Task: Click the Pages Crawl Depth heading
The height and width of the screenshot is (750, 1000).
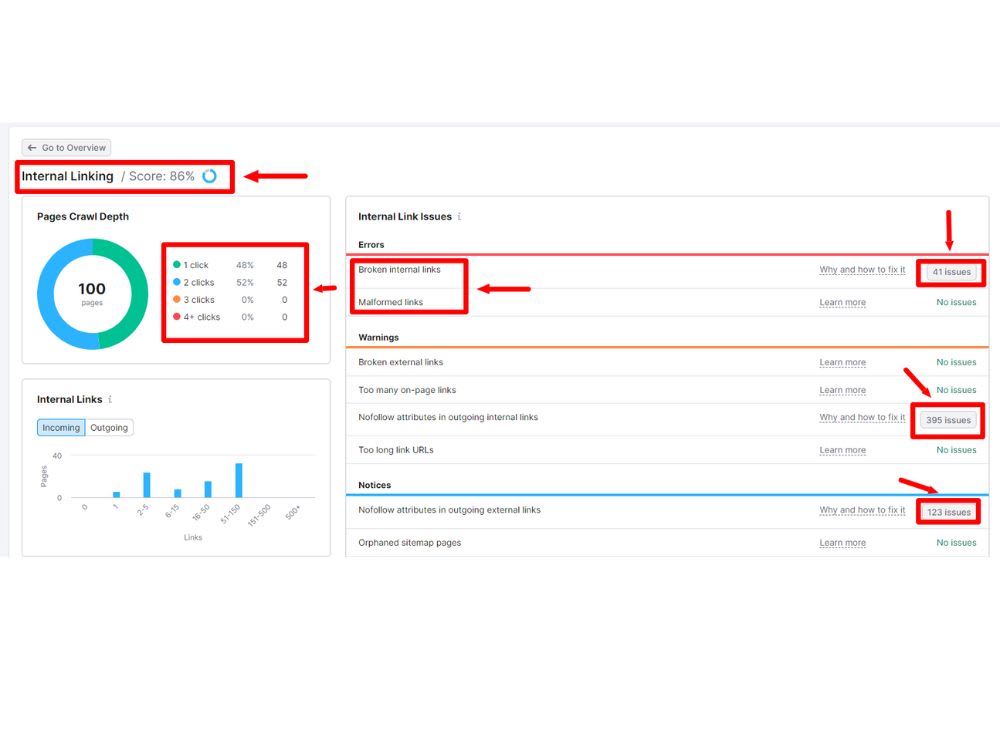Action: coord(83,216)
